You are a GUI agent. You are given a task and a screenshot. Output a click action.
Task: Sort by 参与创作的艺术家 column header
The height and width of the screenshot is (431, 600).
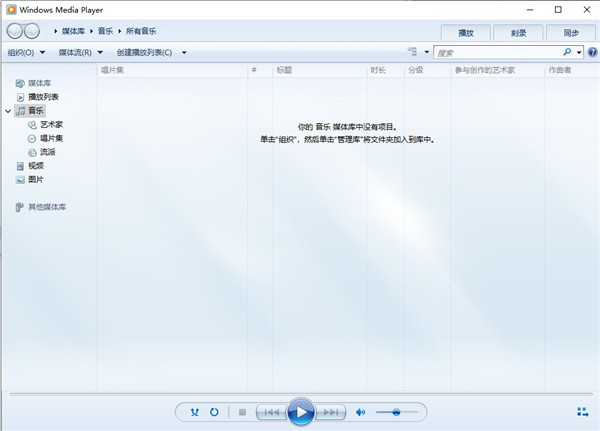tap(497, 70)
